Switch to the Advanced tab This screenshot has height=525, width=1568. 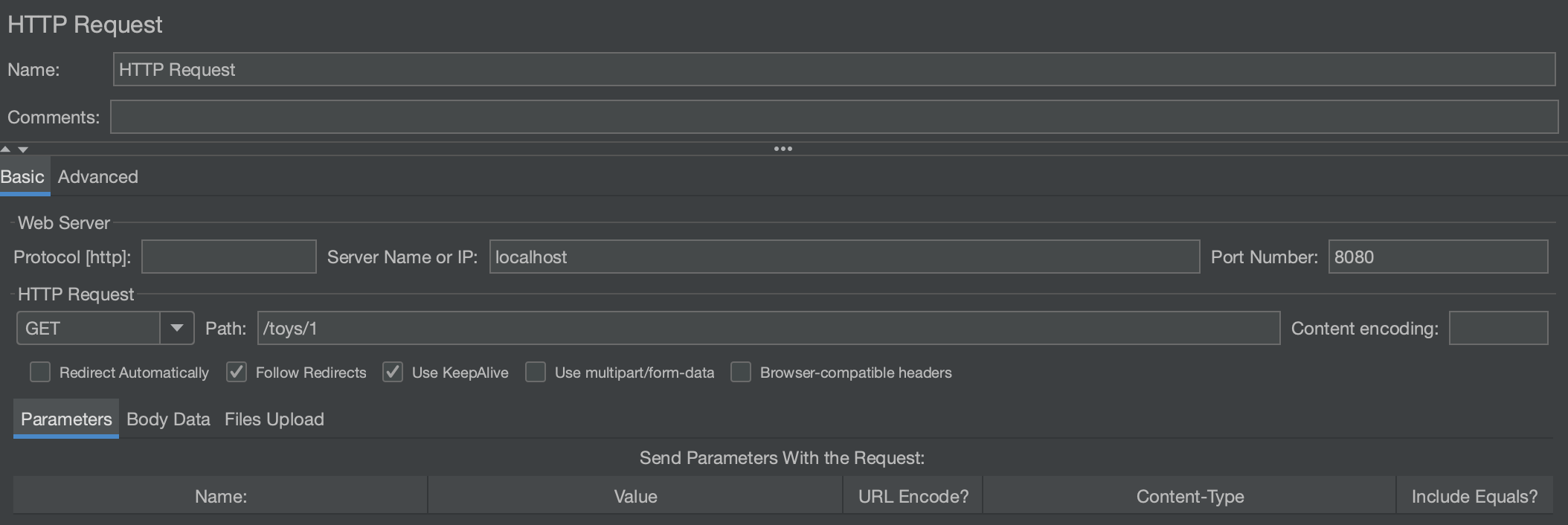[98, 177]
